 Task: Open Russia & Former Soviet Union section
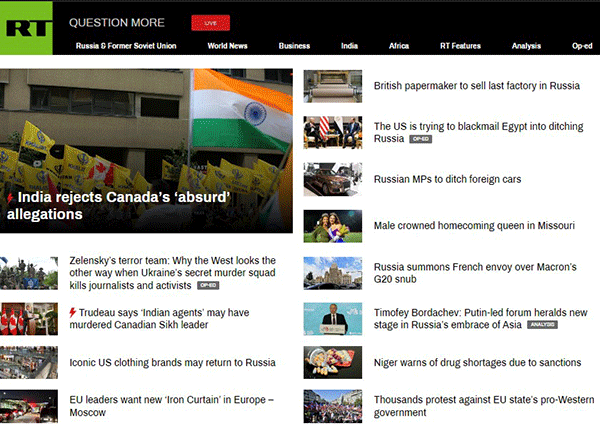[x=126, y=46]
